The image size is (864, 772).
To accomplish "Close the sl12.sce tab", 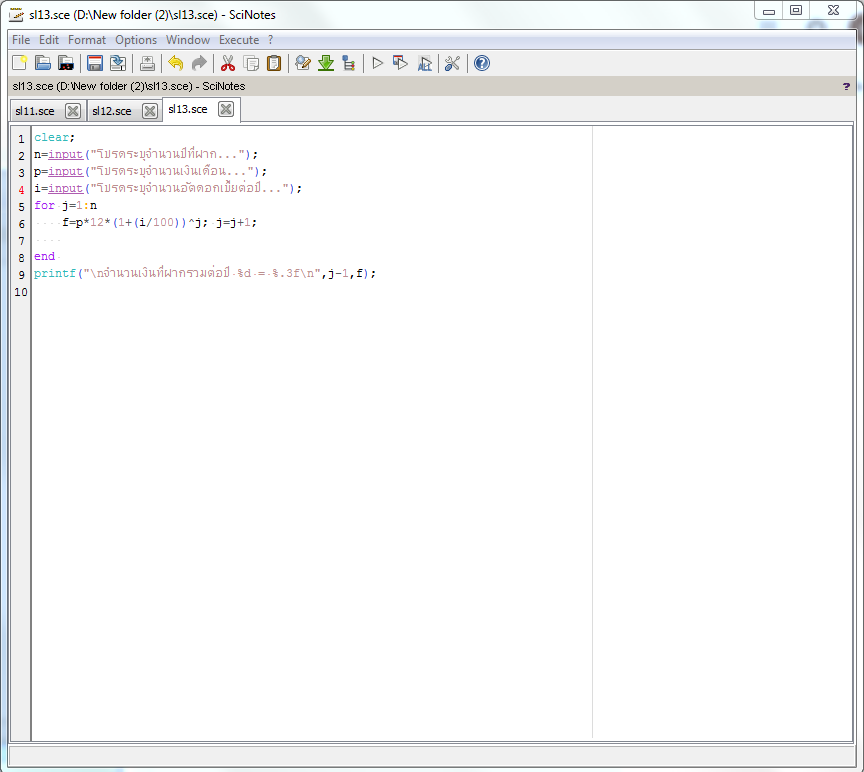I will (x=149, y=111).
